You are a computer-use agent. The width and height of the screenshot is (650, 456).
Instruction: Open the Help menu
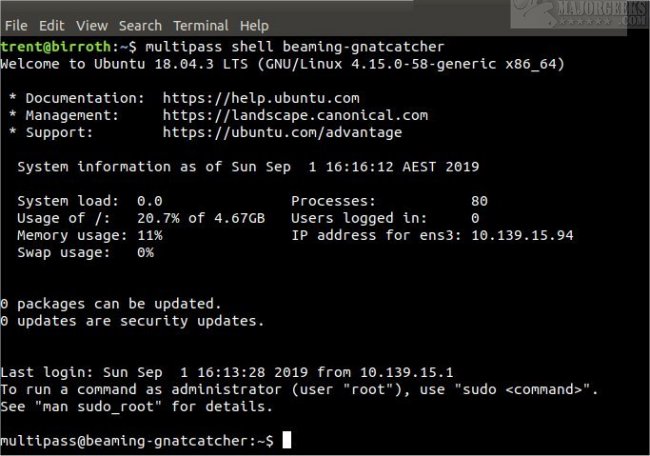(x=255, y=25)
